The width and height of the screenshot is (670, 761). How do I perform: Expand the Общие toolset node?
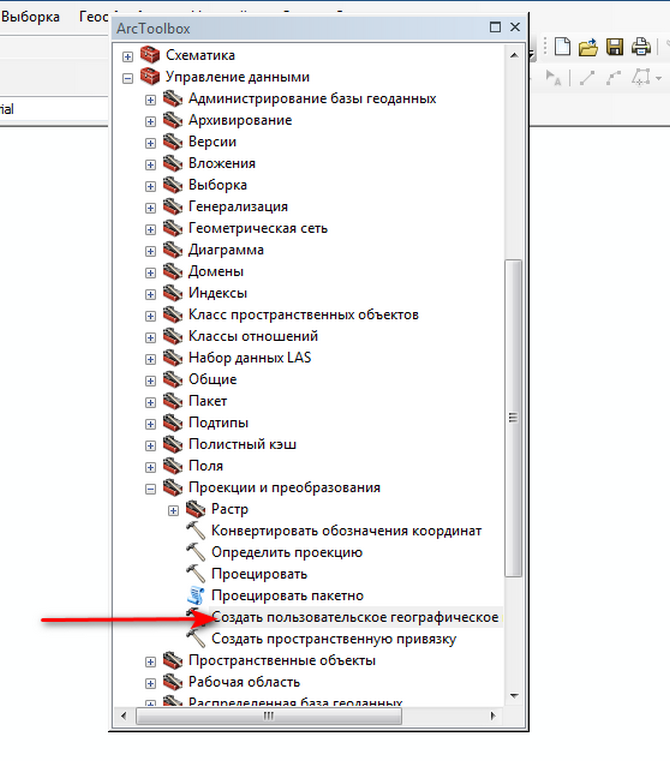click(x=151, y=381)
